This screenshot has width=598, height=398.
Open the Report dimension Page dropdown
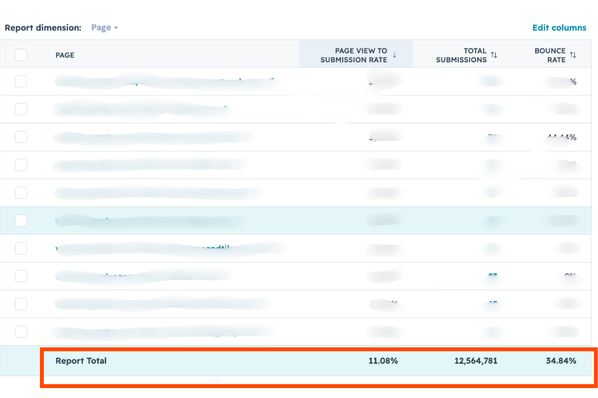tap(104, 28)
